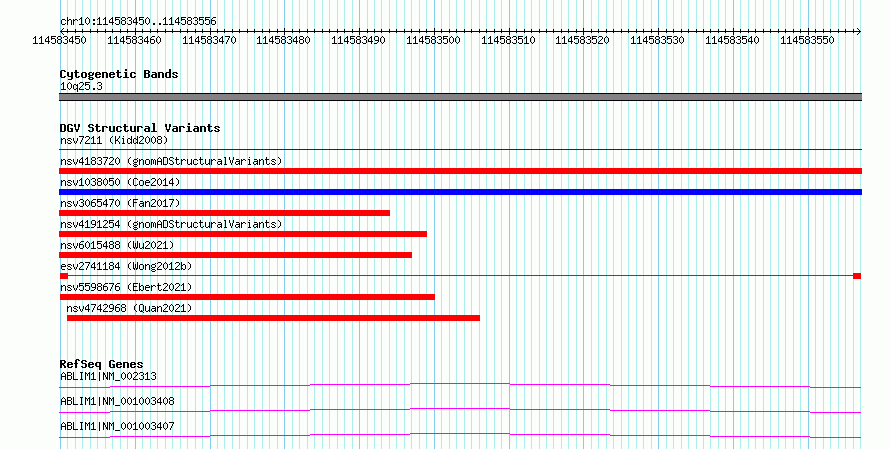Click ruler position 114583530
The height and width of the screenshot is (449, 890).
657,40
